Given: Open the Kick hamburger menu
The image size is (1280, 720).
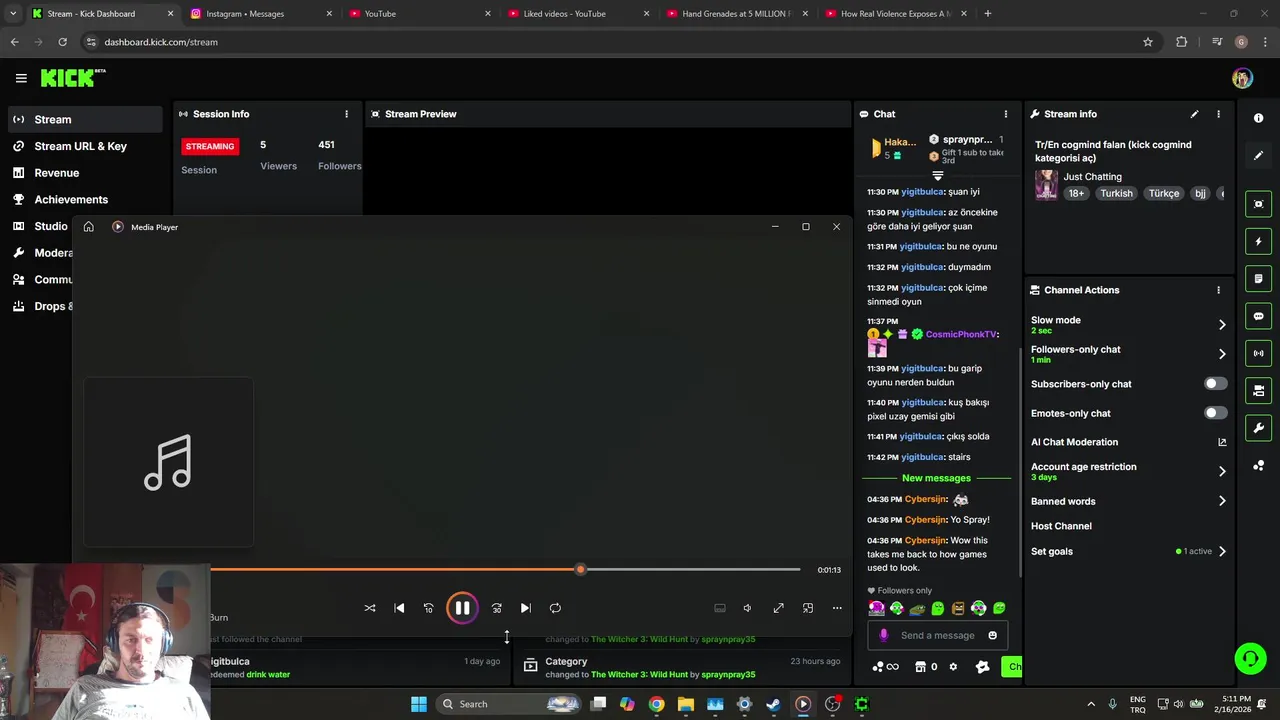Looking at the screenshot, I should (21, 78).
